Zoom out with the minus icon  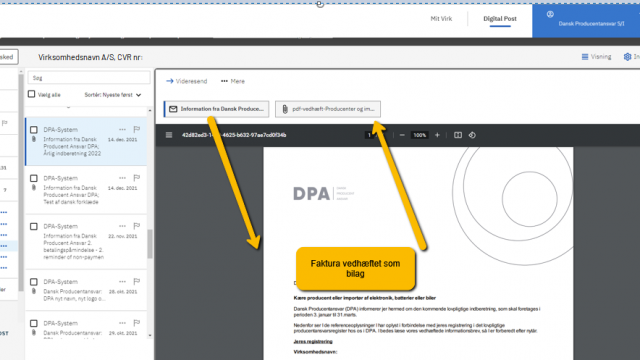[x=402, y=135]
